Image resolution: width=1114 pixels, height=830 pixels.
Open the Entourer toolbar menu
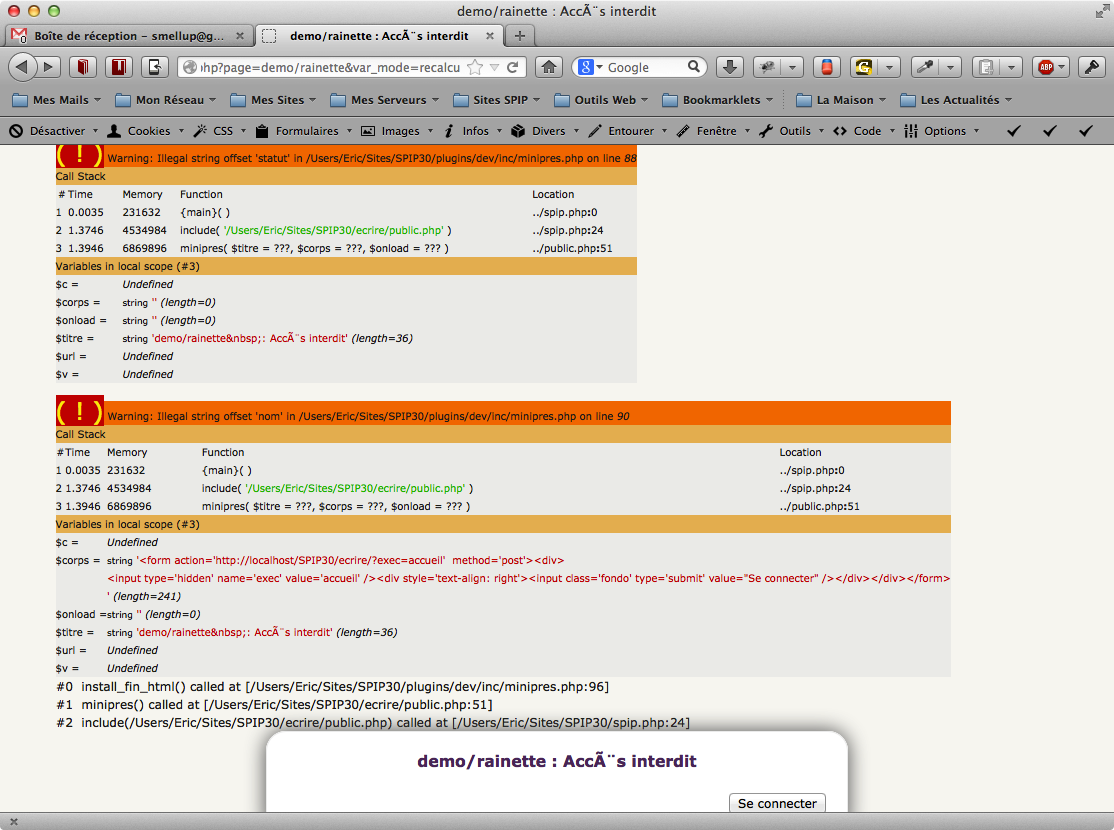[628, 131]
